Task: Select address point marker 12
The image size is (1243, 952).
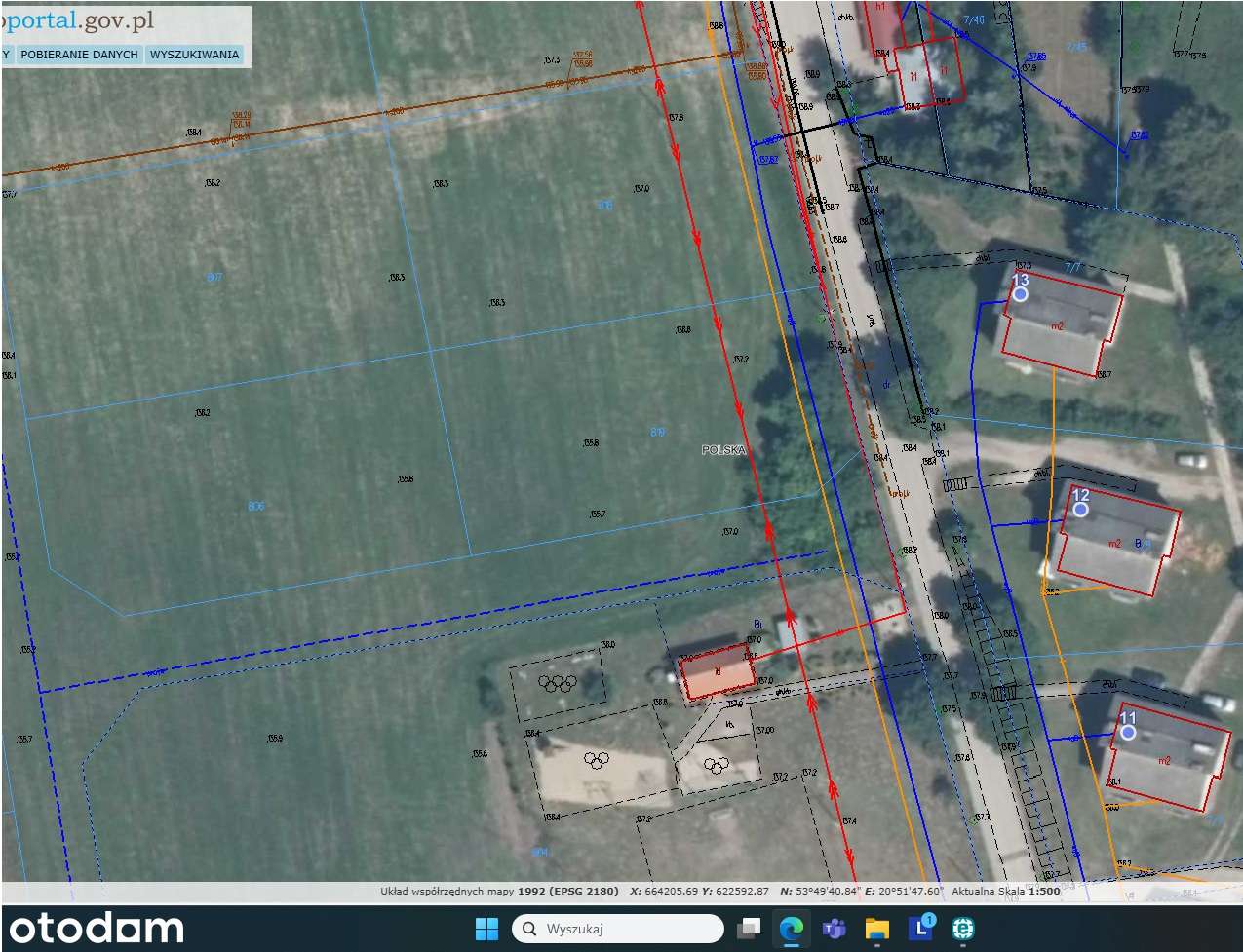Action: coord(1080,509)
